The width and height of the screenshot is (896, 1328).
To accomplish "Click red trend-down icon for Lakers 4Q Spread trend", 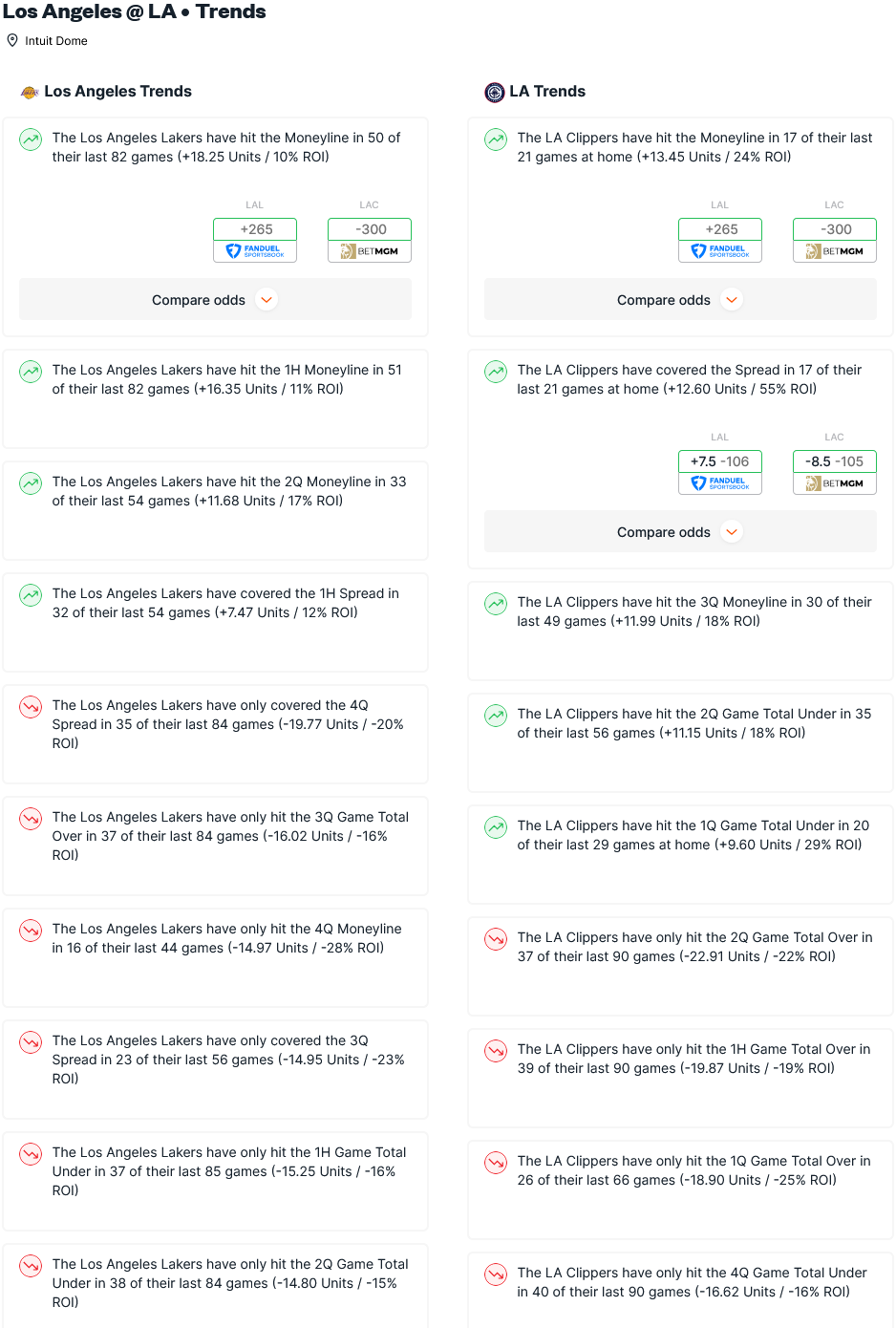I will 31,707.
